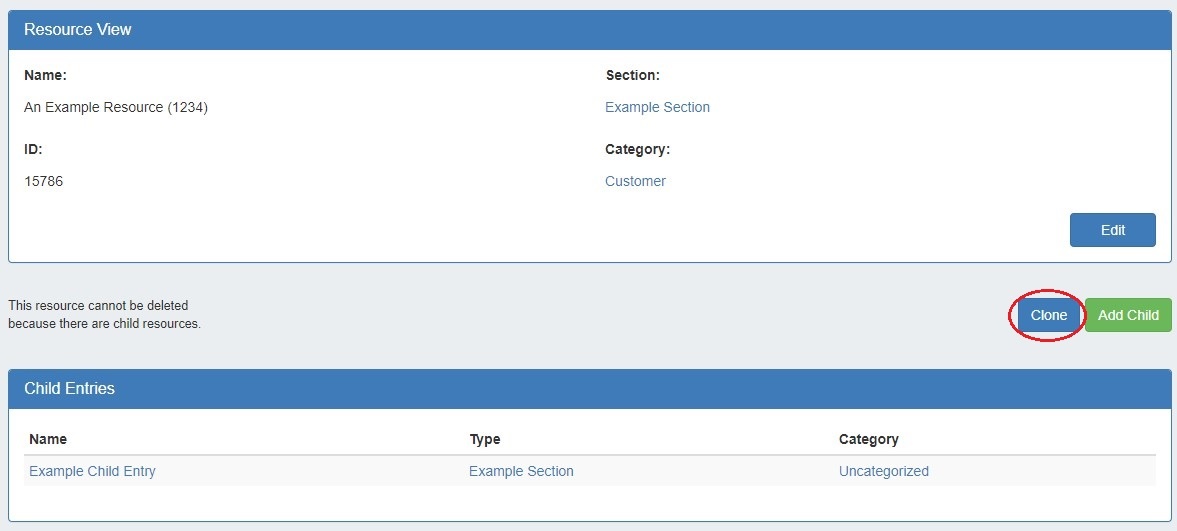This screenshot has height=531, width=1177.
Task: Click the green Add Child button
Action: tap(1128, 315)
